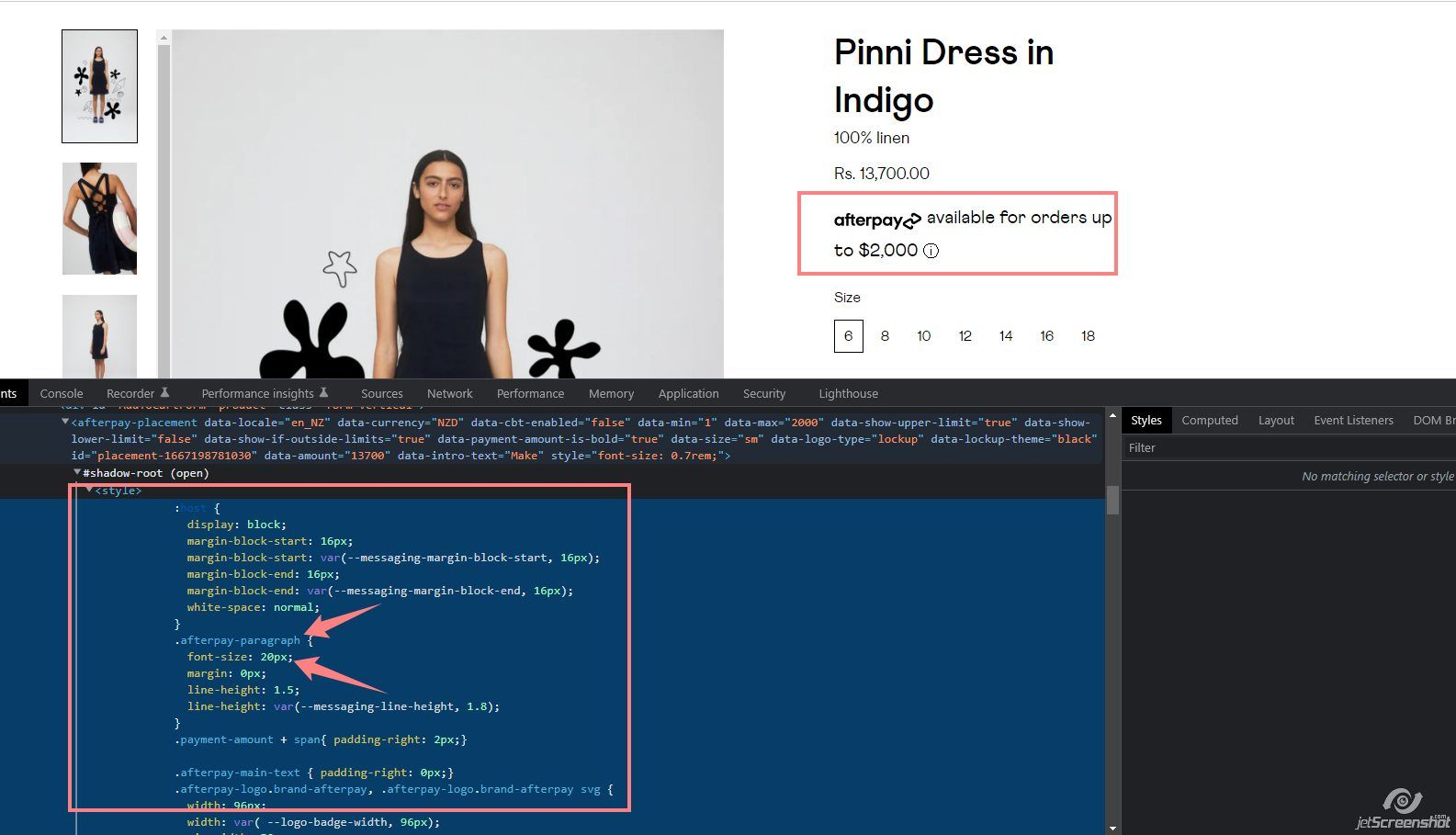Choose size 12 option
Screen dimensions: 1456x835
click(965, 336)
